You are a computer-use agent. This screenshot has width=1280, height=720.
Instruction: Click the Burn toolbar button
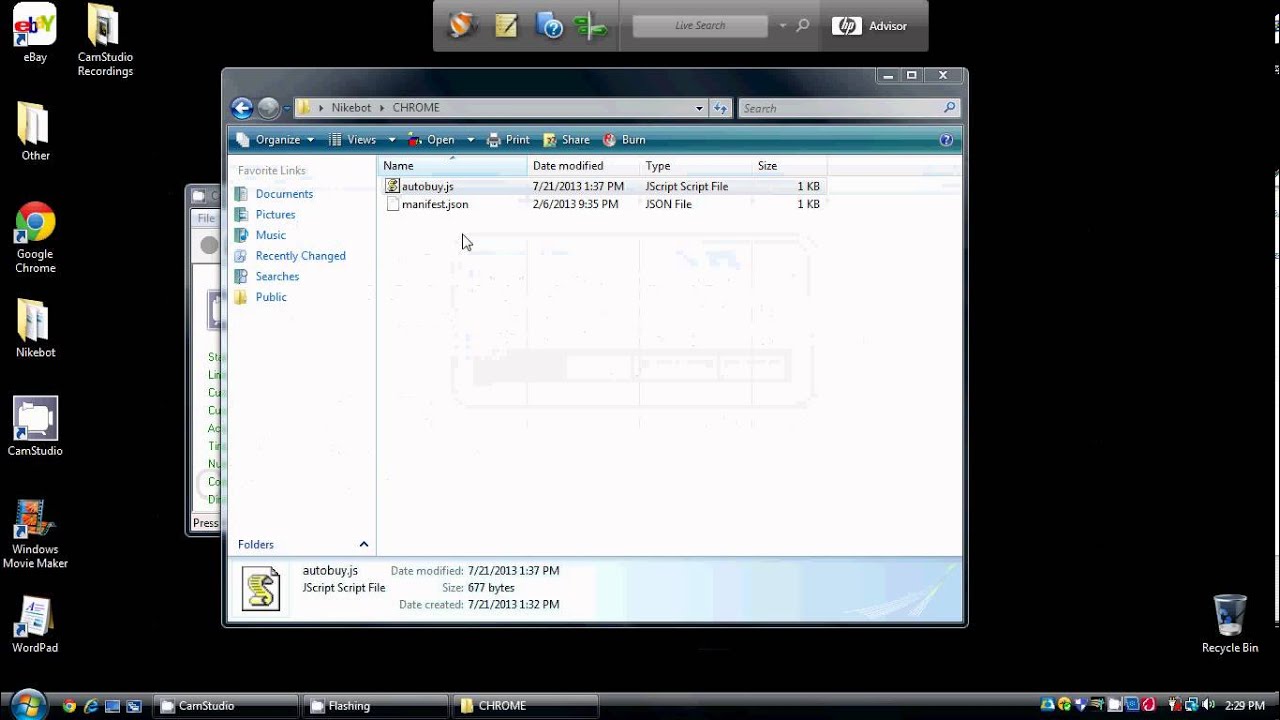pos(624,140)
